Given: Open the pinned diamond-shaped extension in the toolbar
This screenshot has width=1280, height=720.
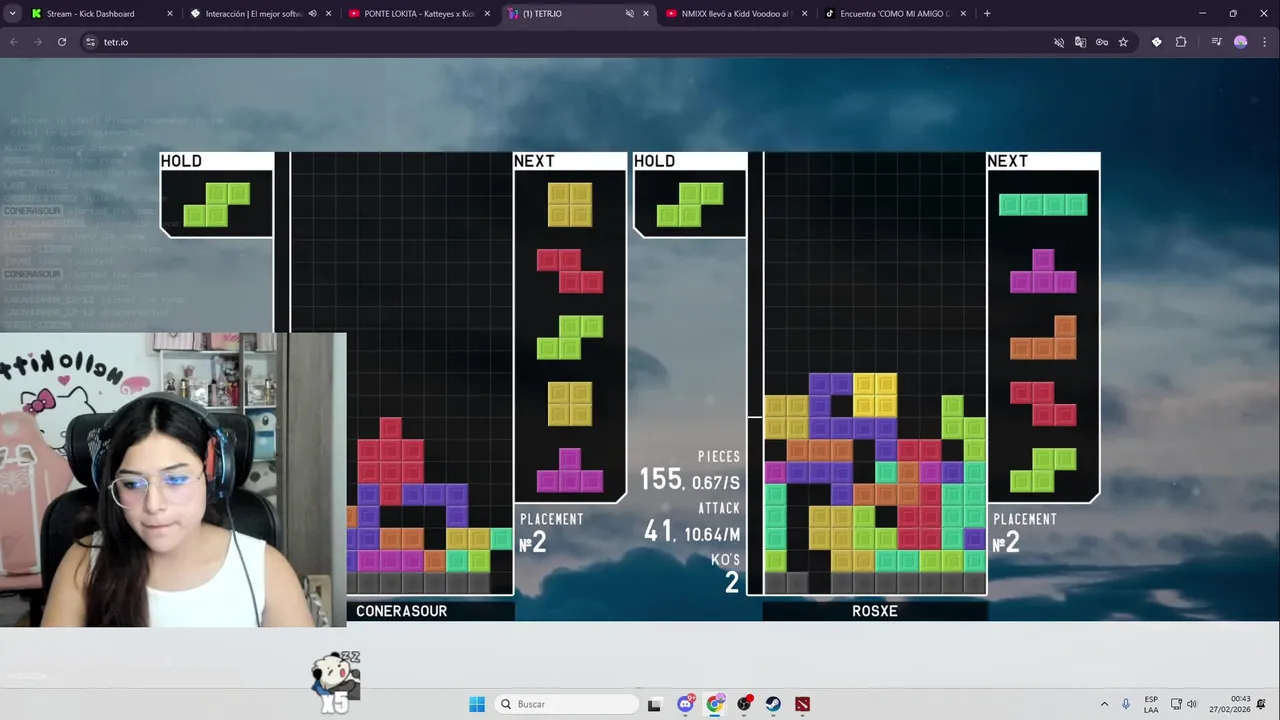Looking at the screenshot, I should (1157, 42).
